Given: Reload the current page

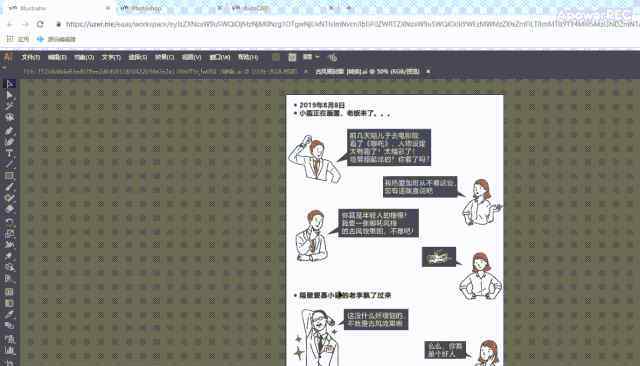Looking at the screenshot, I should tap(40, 24).
